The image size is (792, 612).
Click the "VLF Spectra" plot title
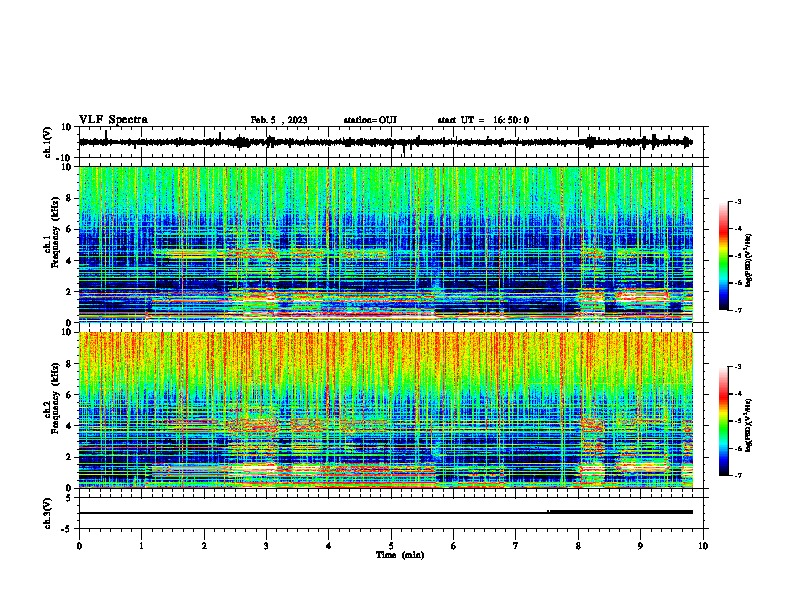click(x=113, y=120)
